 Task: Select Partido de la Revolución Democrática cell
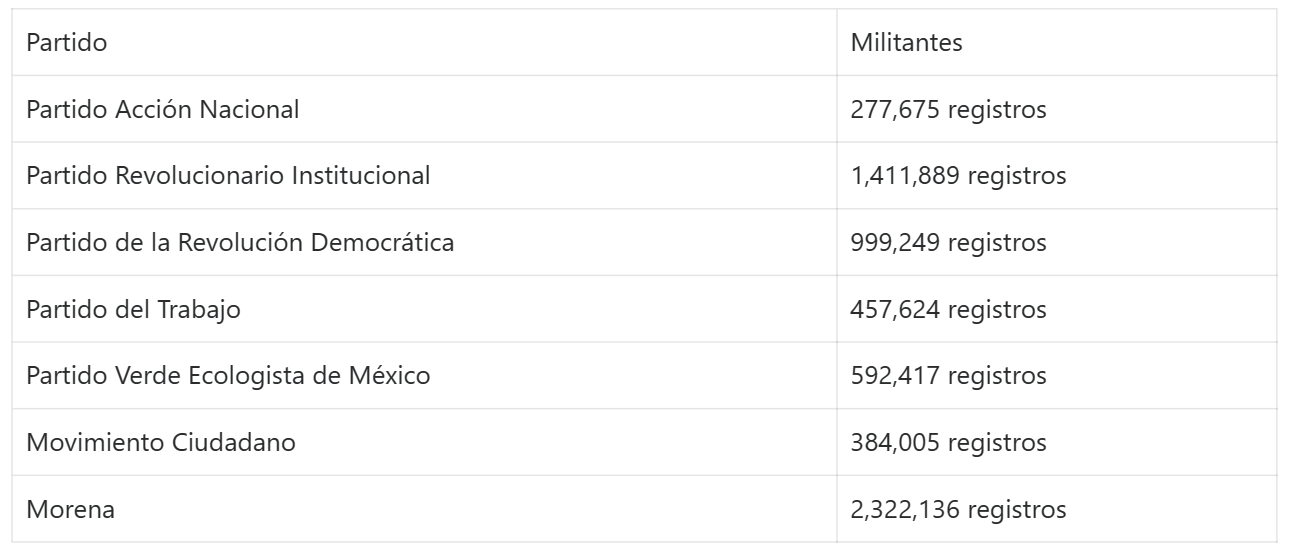[240, 243]
